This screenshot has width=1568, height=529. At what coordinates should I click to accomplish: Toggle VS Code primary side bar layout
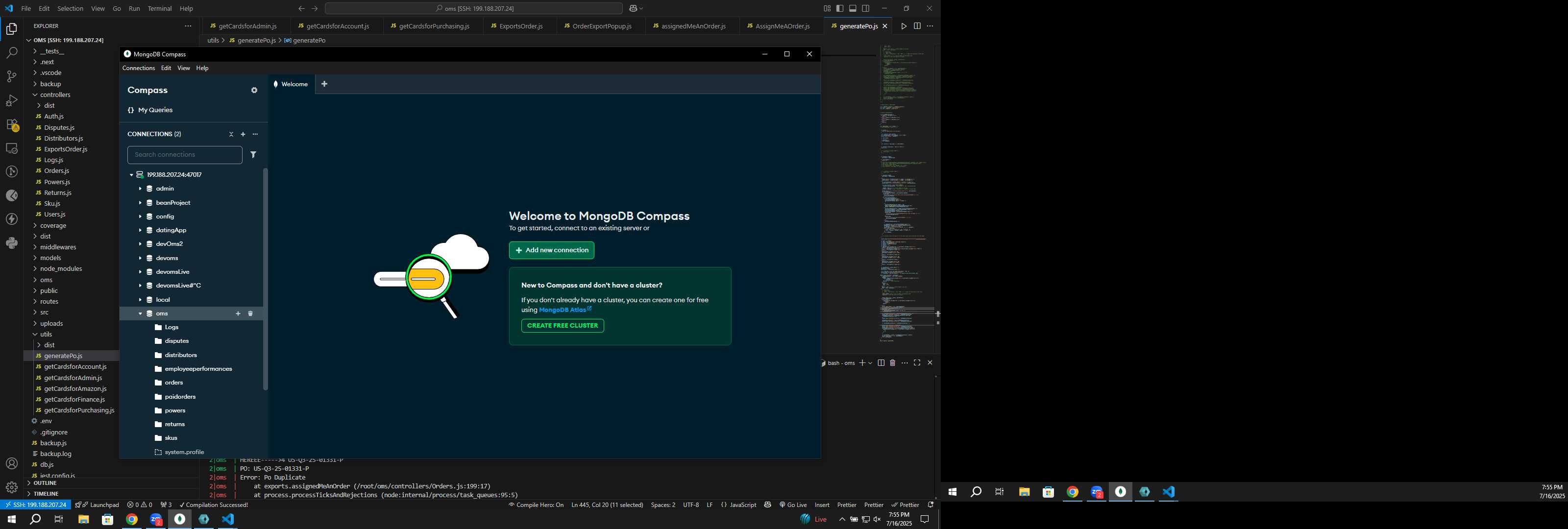(840, 8)
